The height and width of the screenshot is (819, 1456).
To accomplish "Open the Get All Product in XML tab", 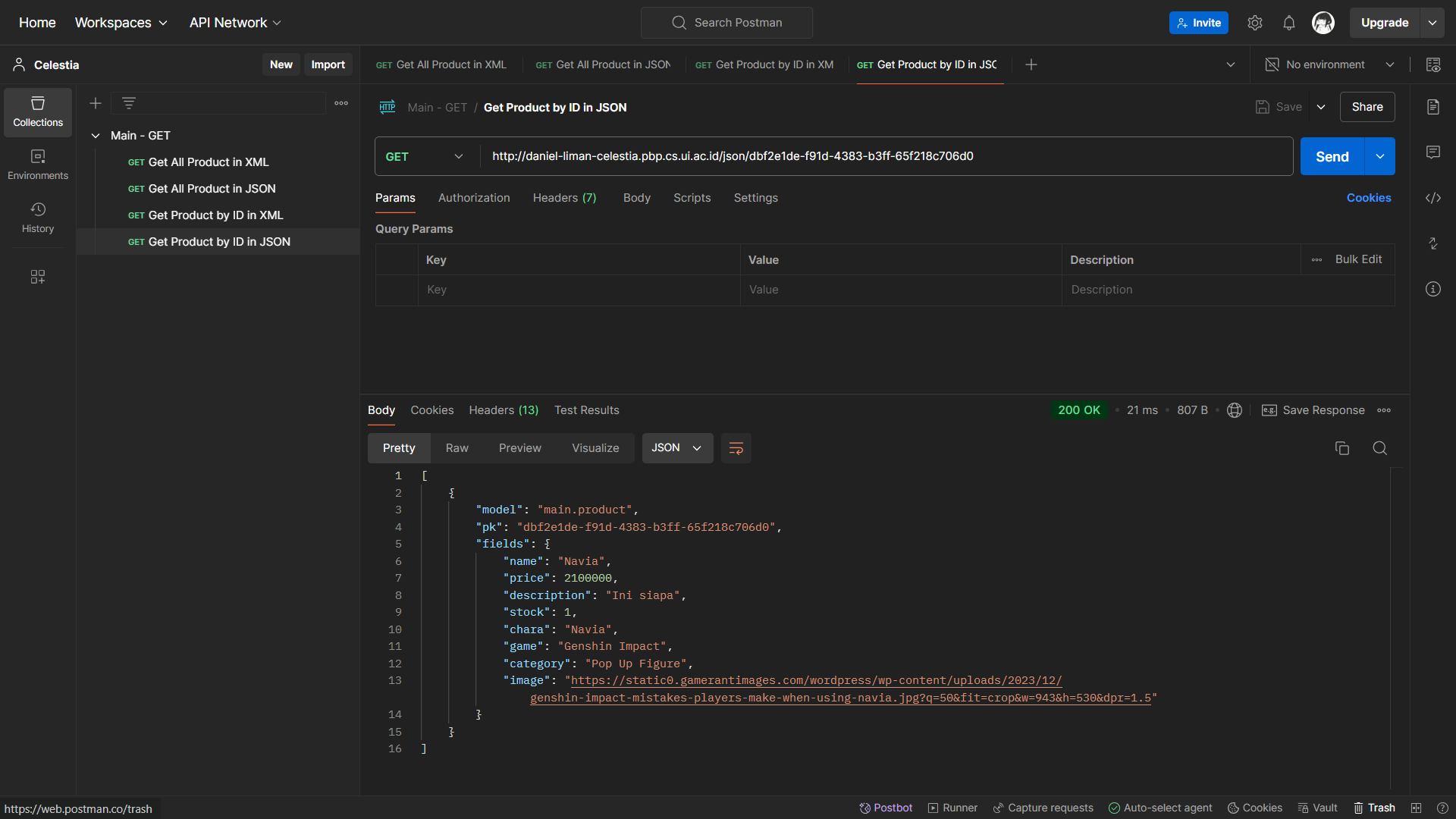I will click(441, 64).
